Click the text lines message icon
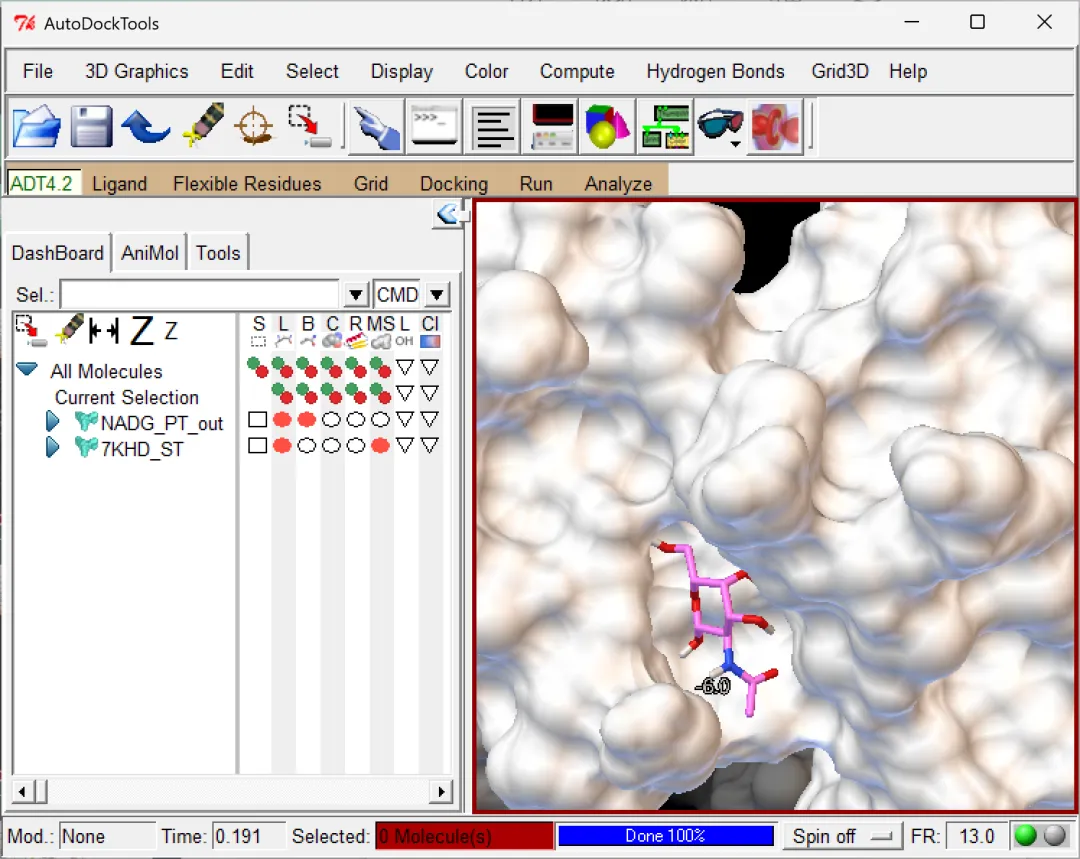 coord(493,128)
